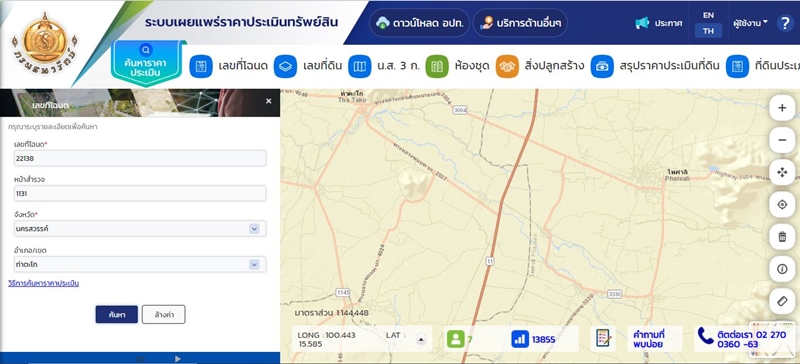800x364 pixels.
Task: Open the ห้องชุด menu item
Action: tap(472, 66)
